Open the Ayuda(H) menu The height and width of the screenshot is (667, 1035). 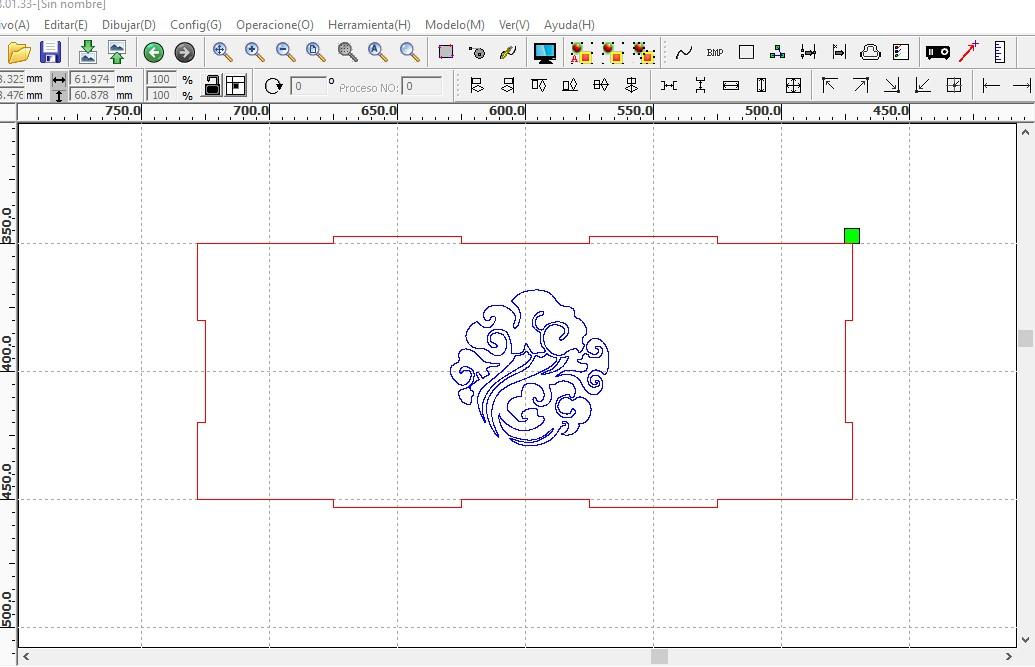tap(569, 24)
